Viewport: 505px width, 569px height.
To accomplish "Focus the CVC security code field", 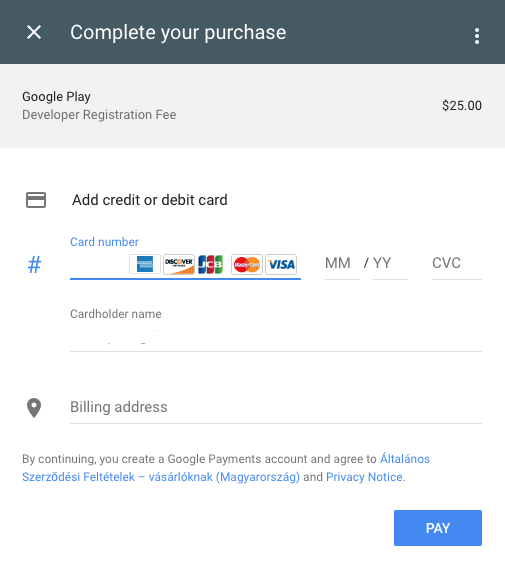I will point(457,263).
